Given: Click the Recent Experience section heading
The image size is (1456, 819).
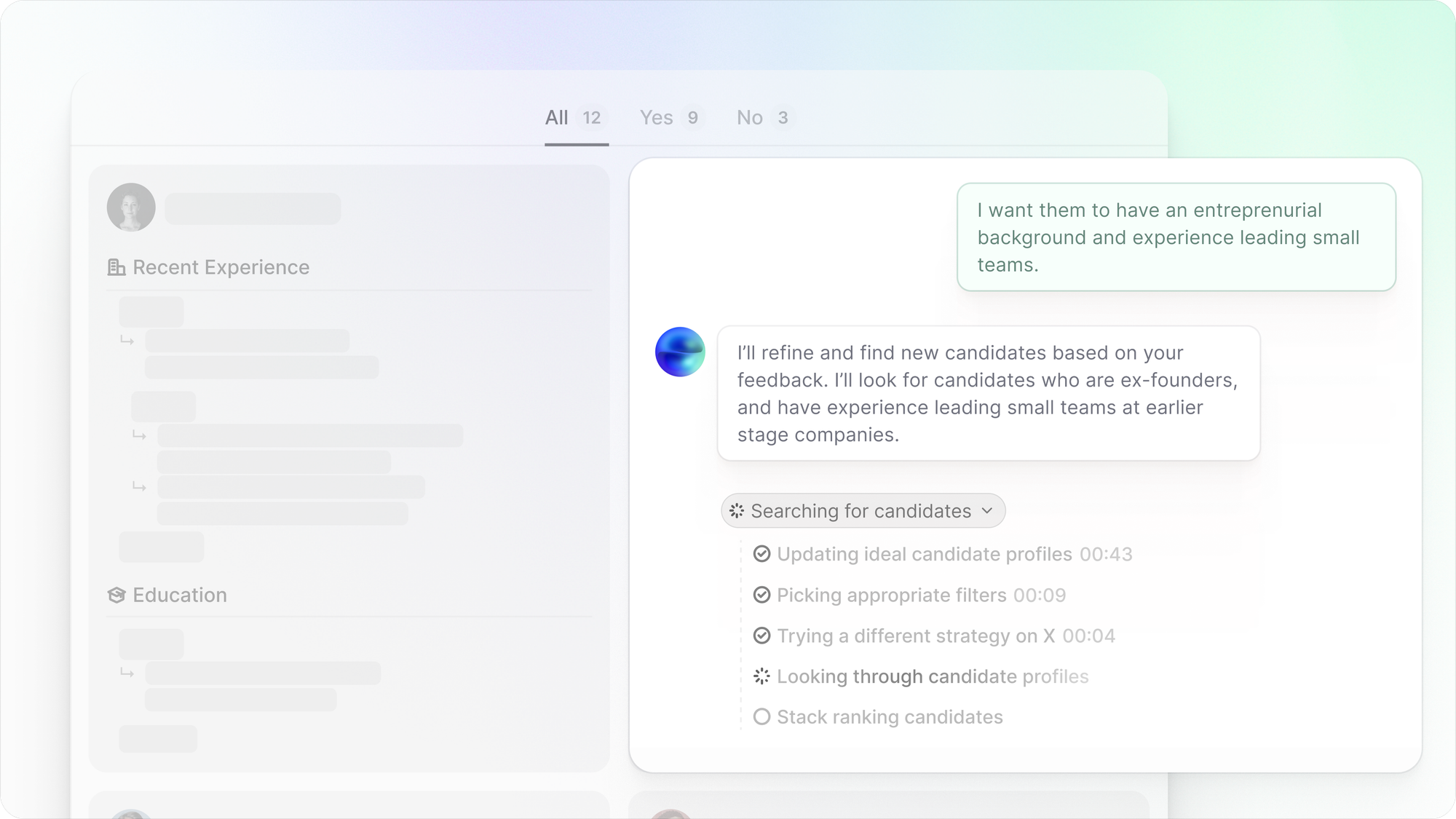Looking at the screenshot, I should (x=221, y=267).
